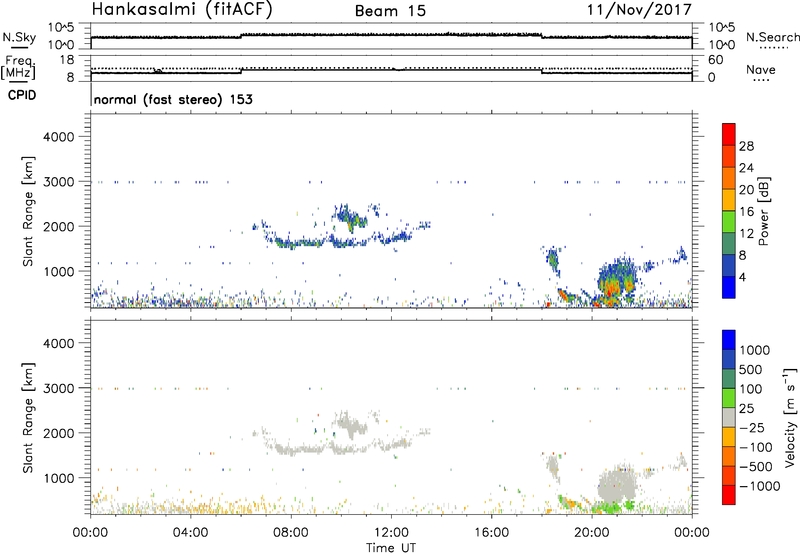The width and height of the screenshot is (800, 554).
Task: Click the velocity colorbar "-100" label
Action: (756, 447)
